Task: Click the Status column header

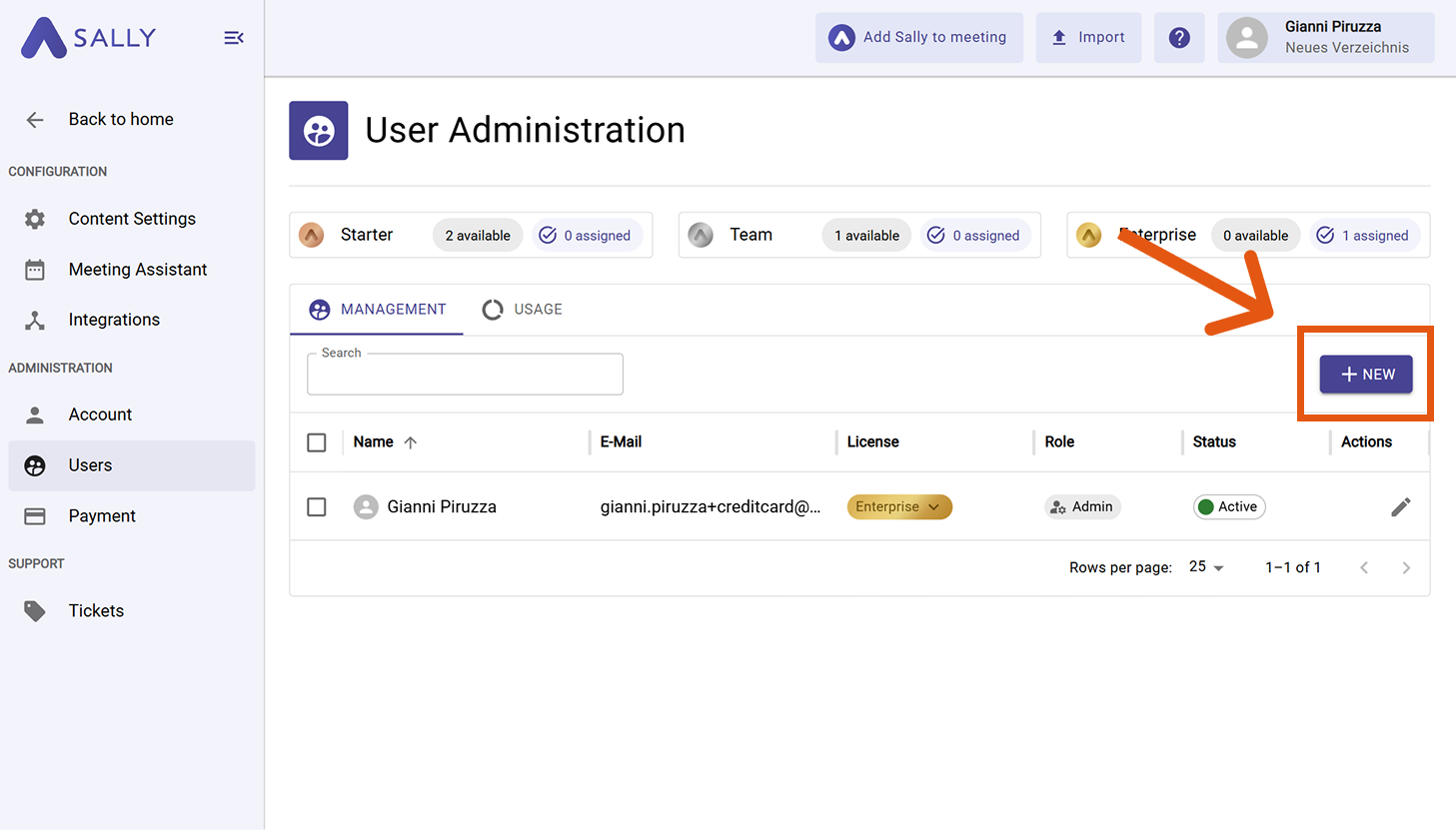Action: (1214, 442)
